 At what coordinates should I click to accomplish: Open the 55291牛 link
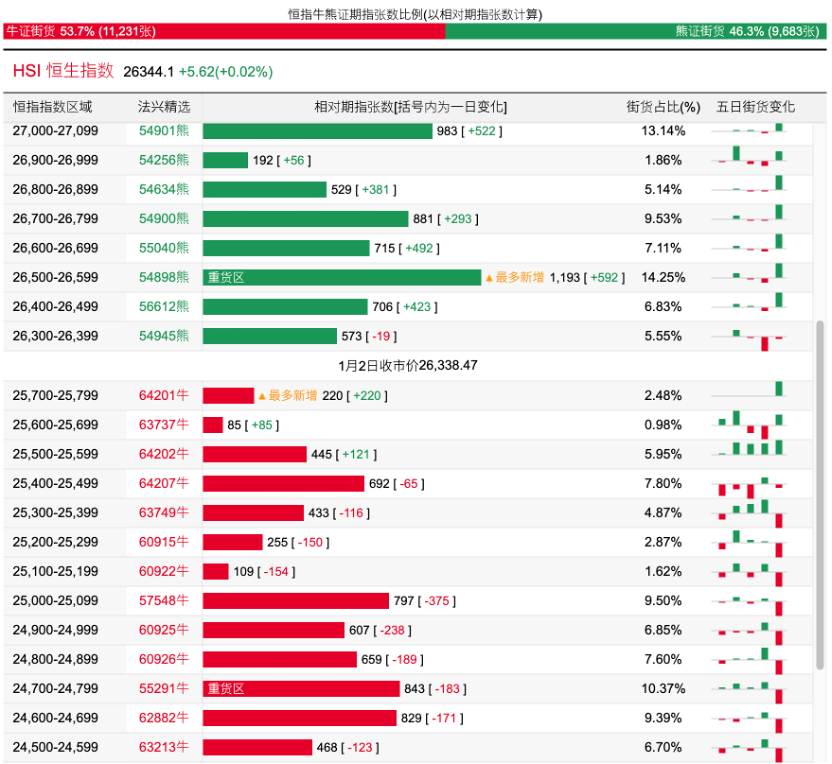coord(164,689)
